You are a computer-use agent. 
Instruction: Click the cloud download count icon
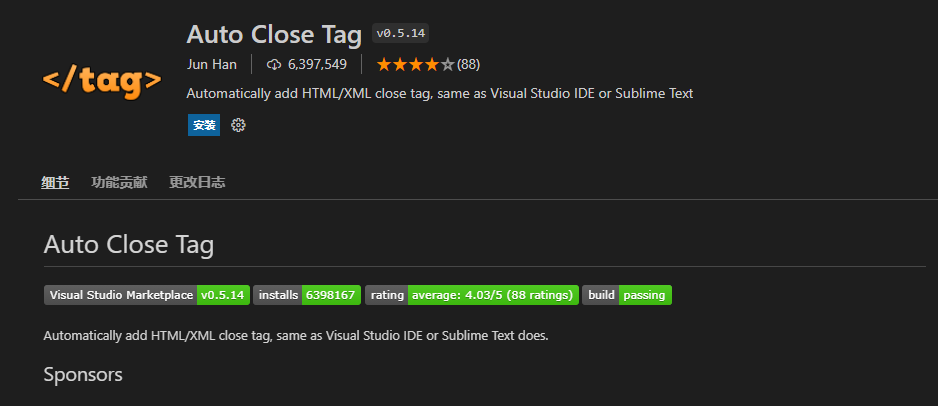tap(274, 64)
